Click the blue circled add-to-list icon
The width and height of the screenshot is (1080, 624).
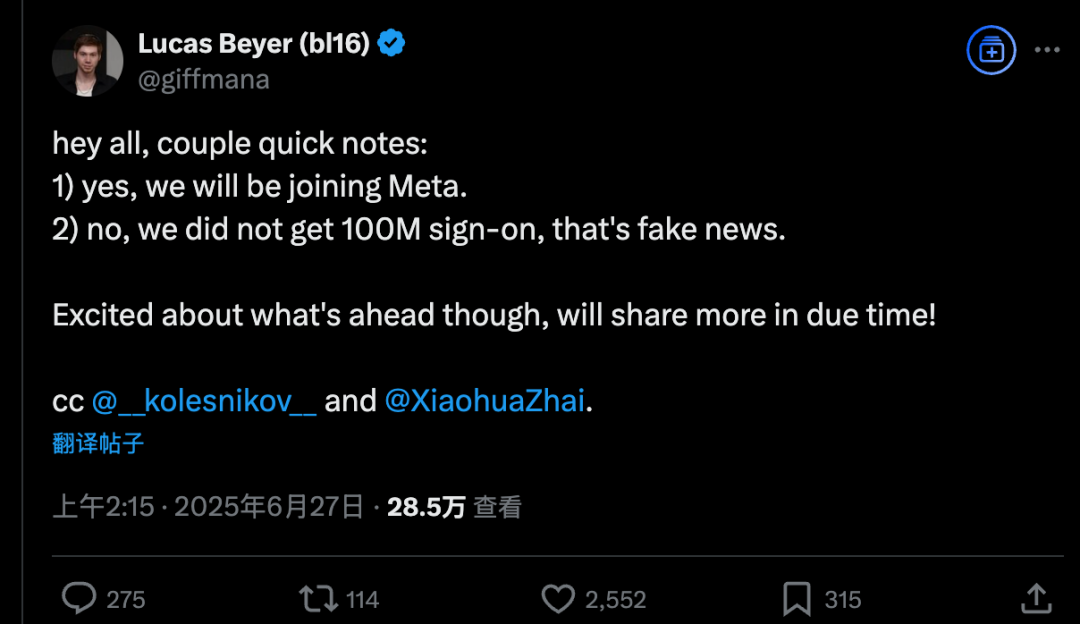coord(991,50)
